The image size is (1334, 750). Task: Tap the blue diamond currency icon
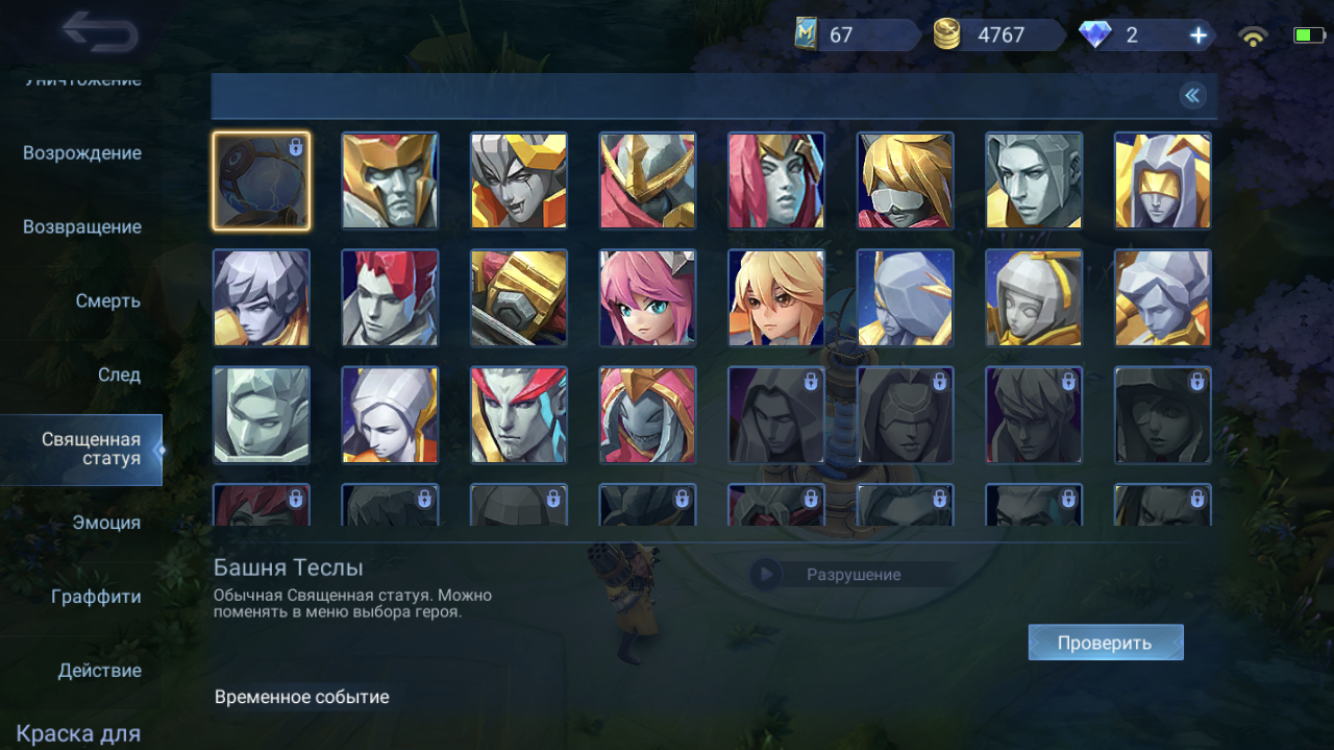coord(1095,35)
